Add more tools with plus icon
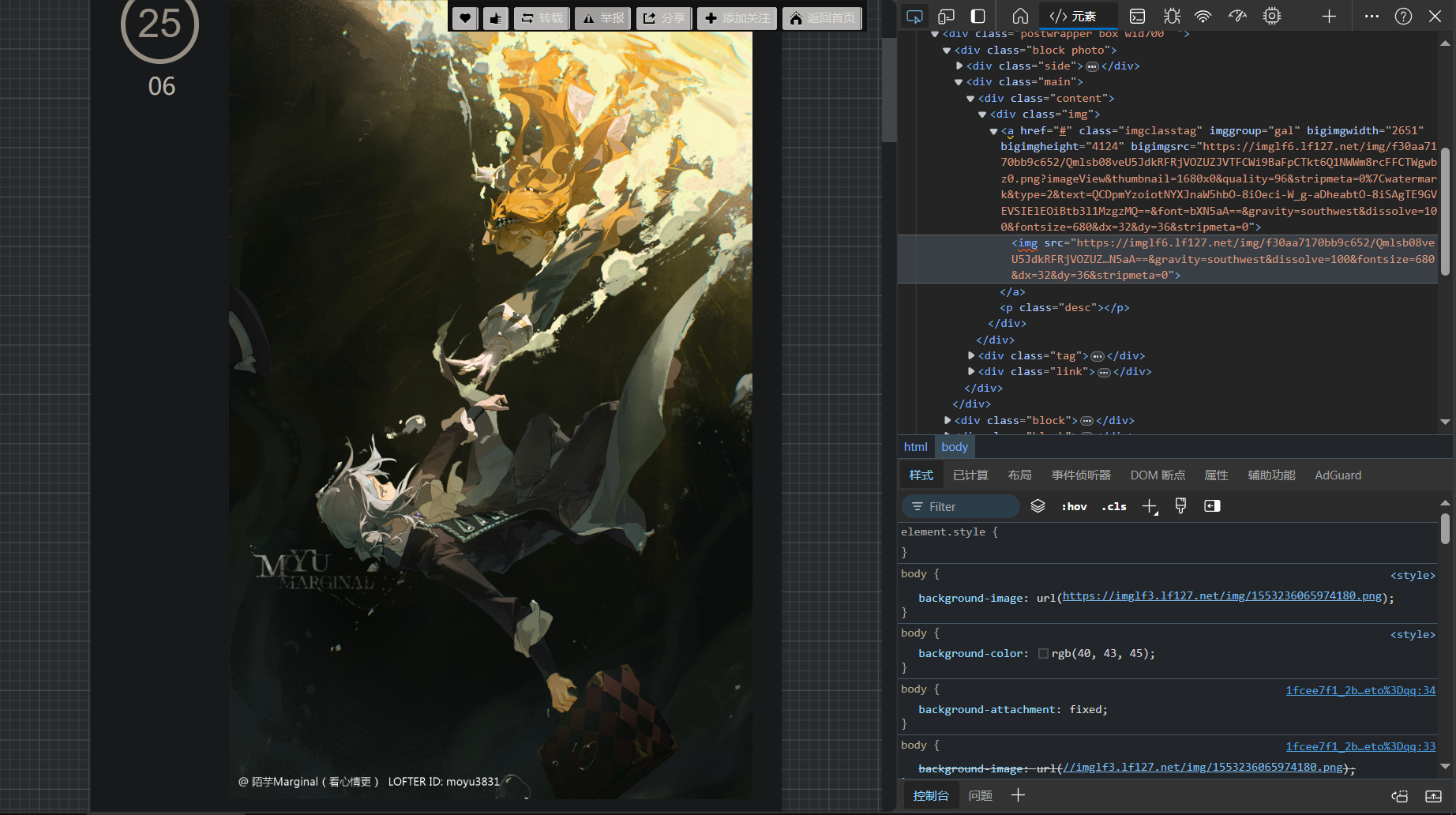 point(1330,16)
